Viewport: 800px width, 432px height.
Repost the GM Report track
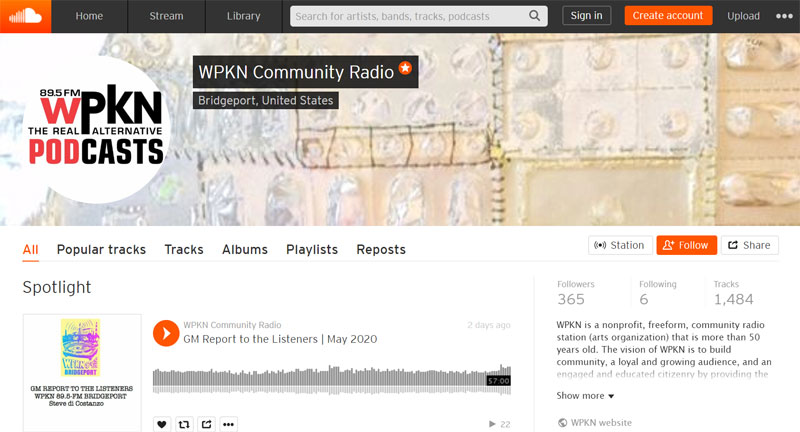[184, 424]
